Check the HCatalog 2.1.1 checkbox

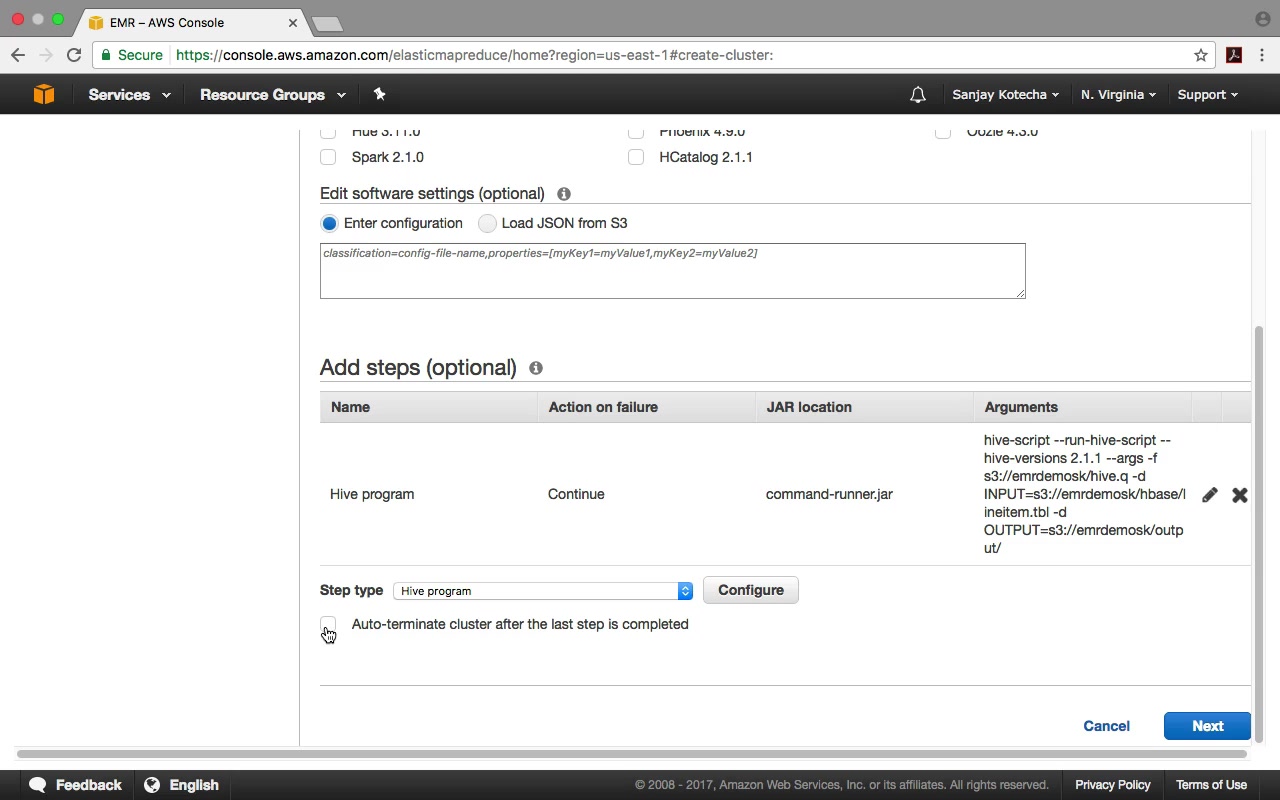pos(636,157)
